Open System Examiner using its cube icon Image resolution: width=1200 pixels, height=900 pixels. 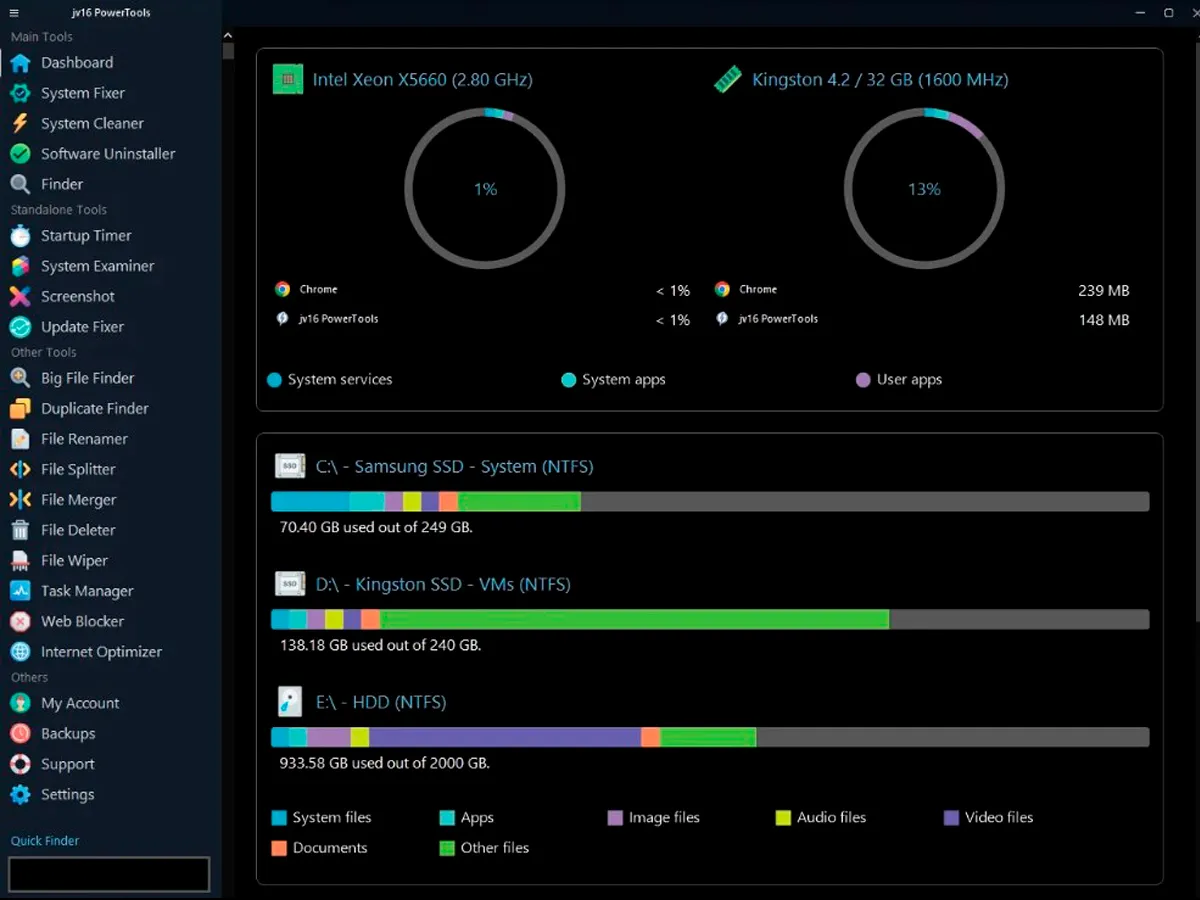(20, 266)
